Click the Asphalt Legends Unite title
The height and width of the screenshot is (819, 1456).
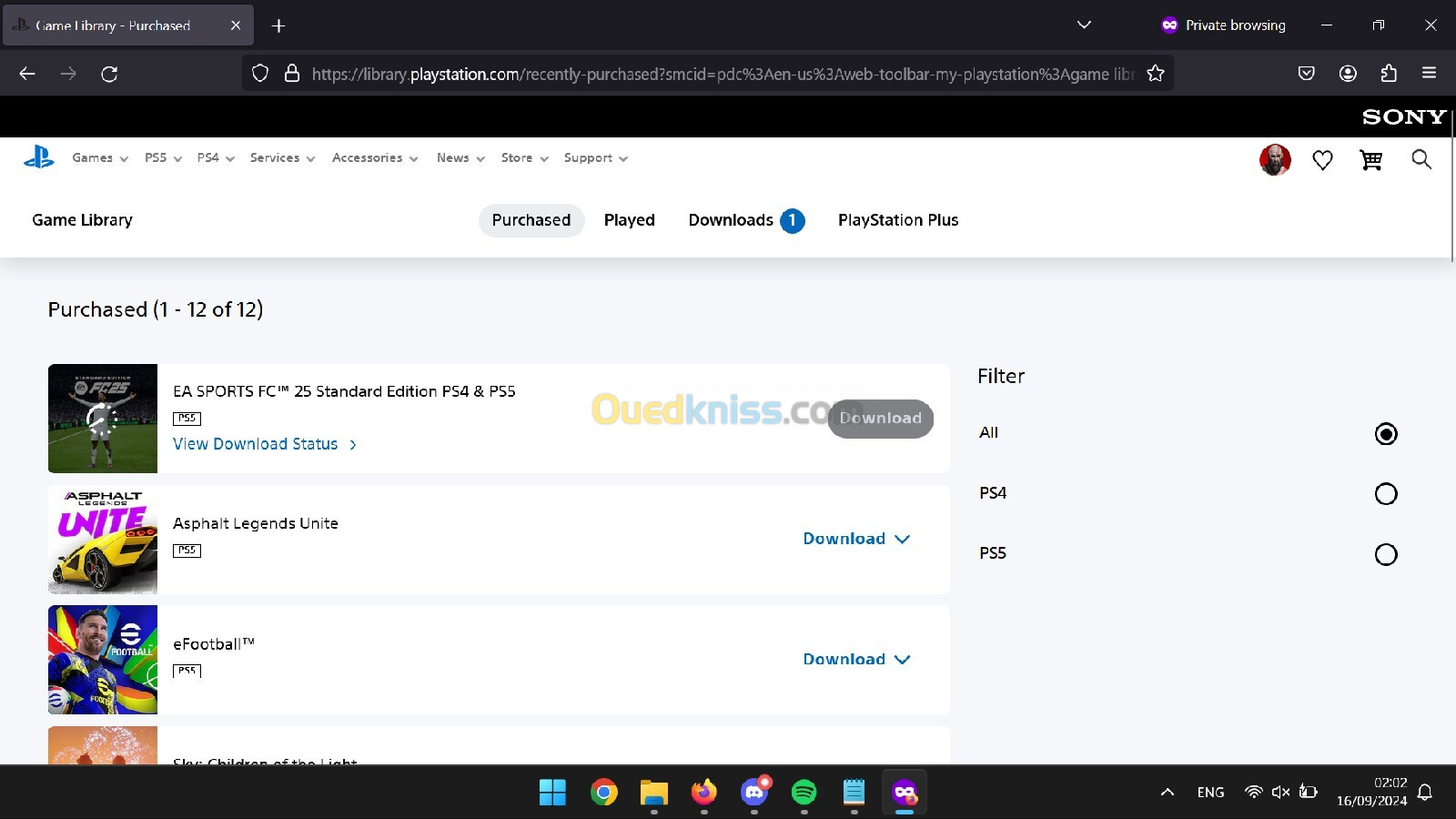[256, 523]
